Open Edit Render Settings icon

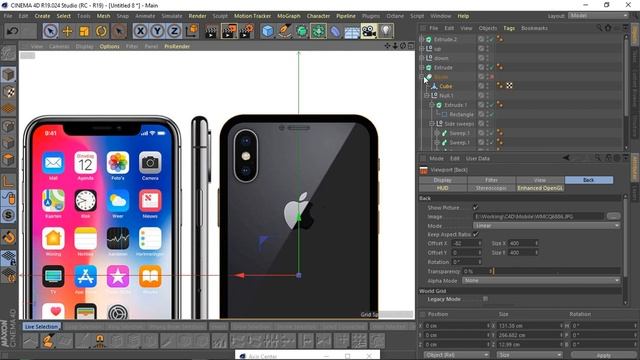[x=247, y=31]
